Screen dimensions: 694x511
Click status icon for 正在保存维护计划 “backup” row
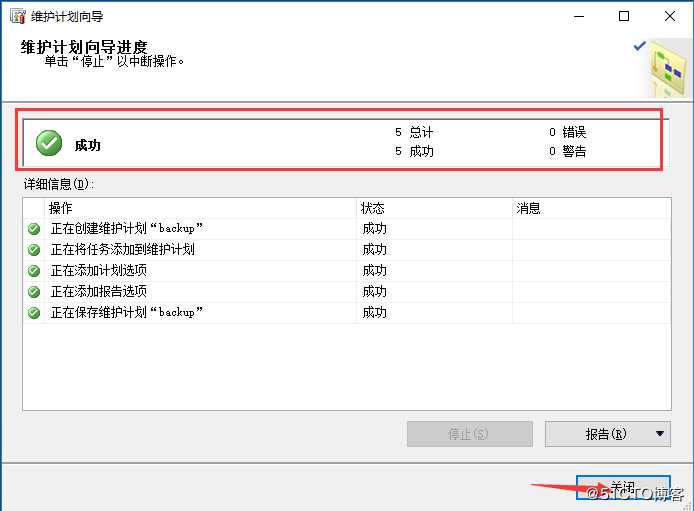coord(34,313)
